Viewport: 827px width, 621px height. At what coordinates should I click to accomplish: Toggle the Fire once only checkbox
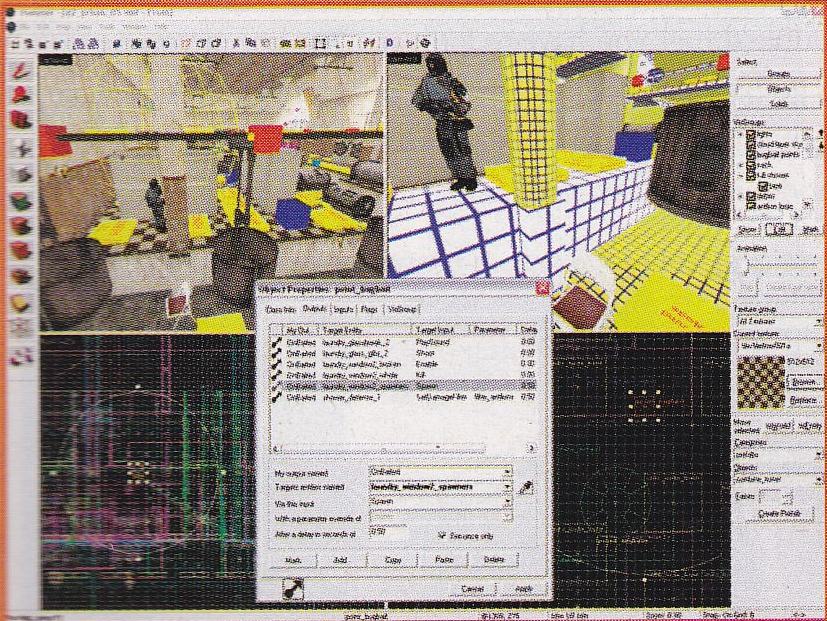(x=443, y=536)
